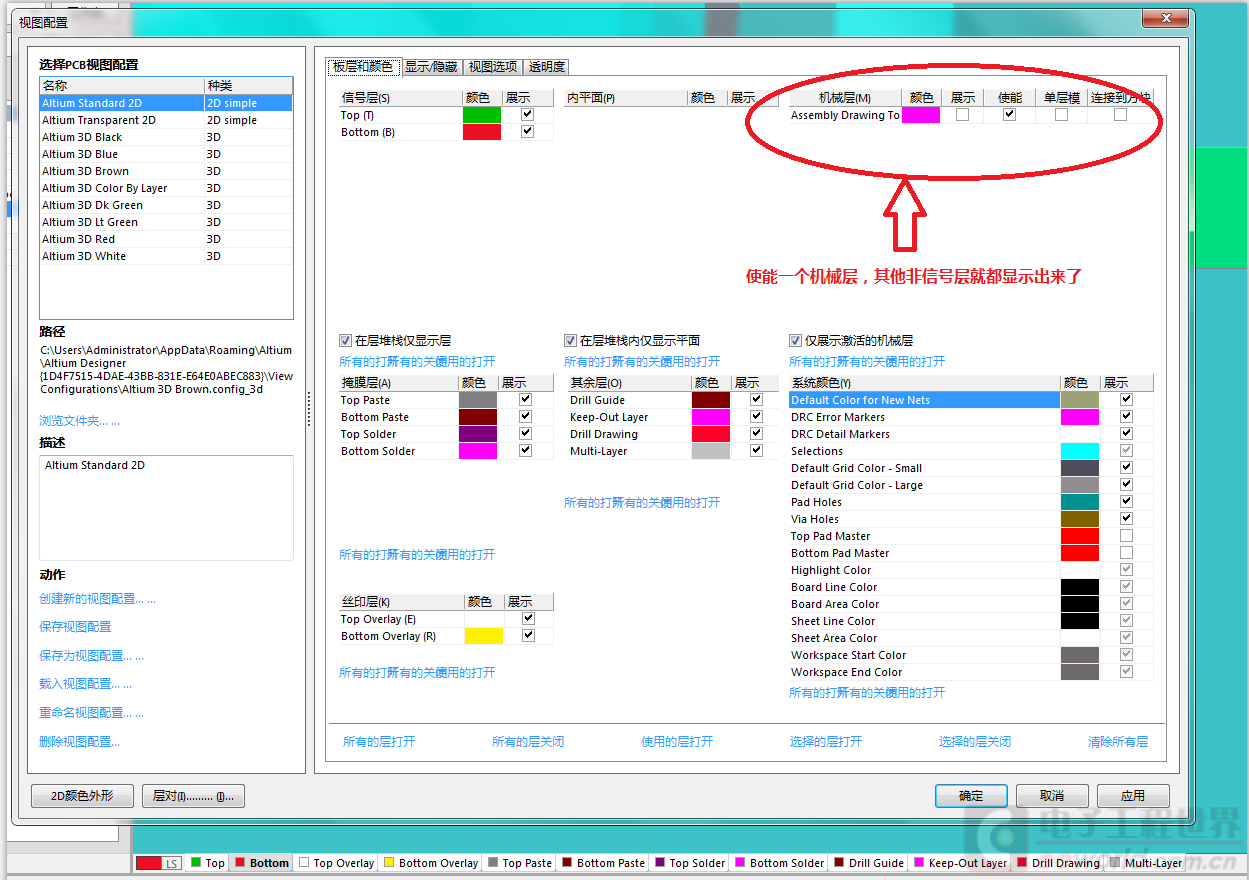Click Assembly Drawing To magenta color swatch
1249x880 pixels.
click(x=921, y=115)
